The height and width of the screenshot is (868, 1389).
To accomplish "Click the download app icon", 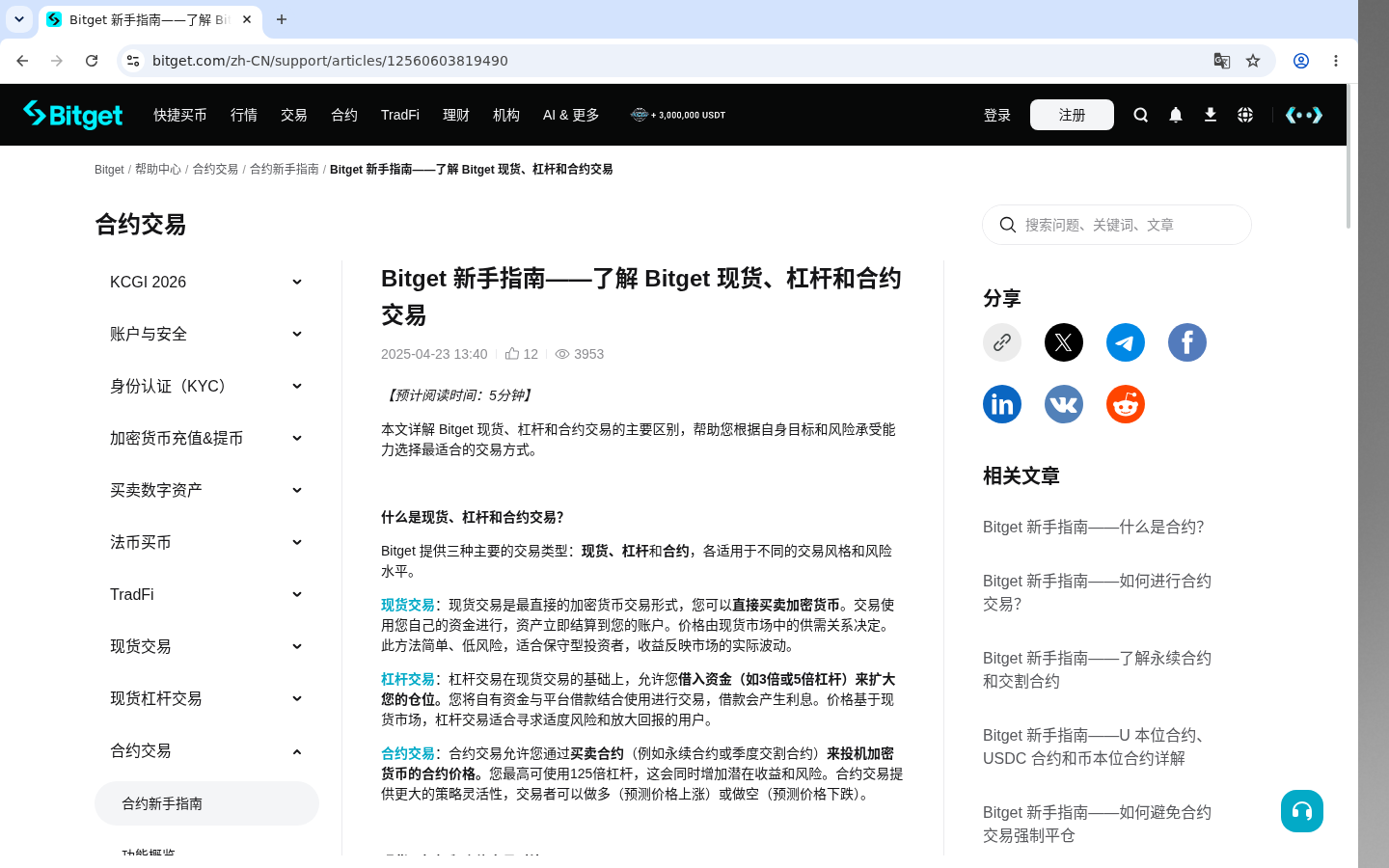I will point(1211,115).
